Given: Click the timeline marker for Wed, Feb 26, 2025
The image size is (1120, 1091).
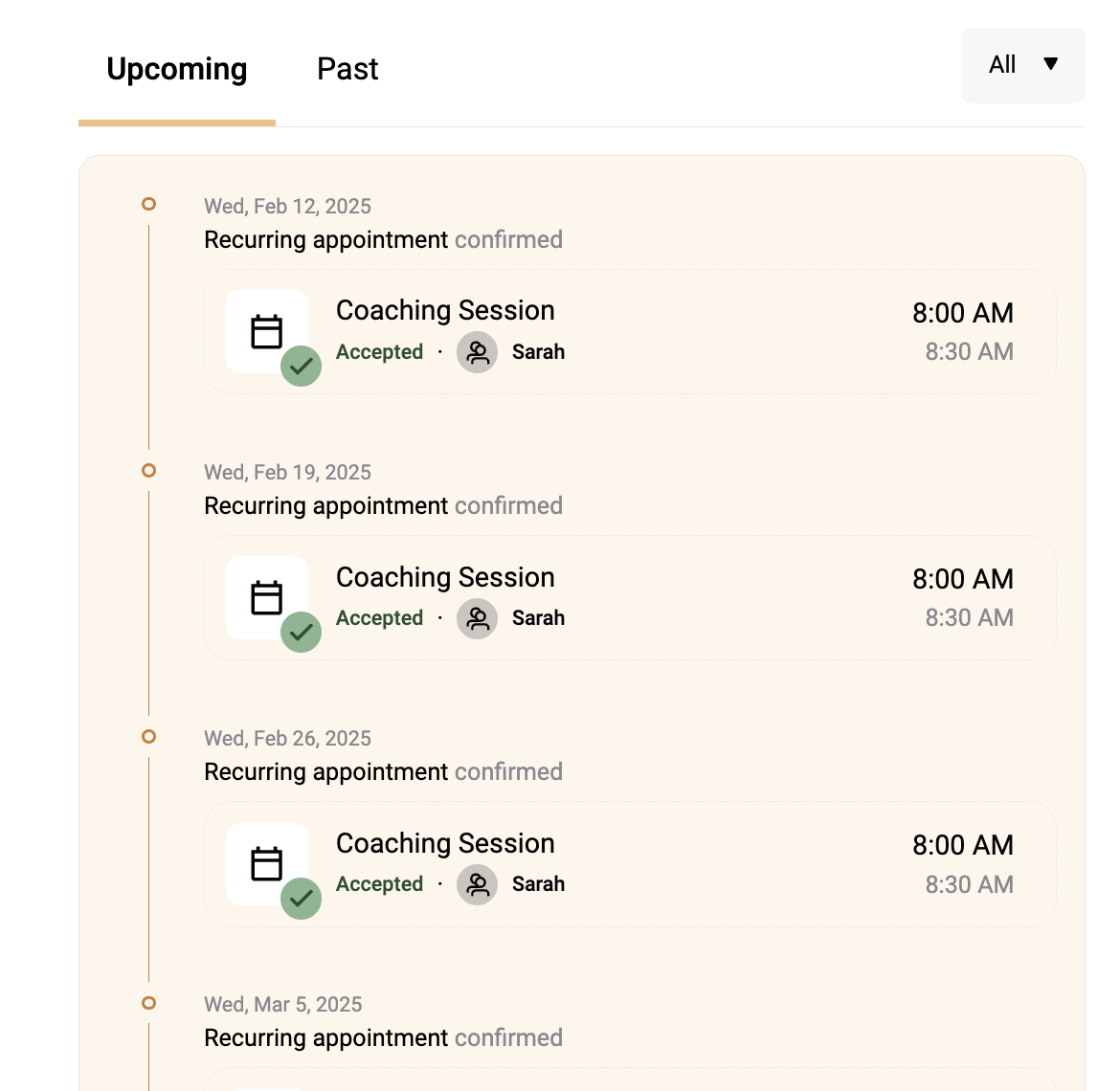Looking at the screenshot, I should tap(148, 737).
